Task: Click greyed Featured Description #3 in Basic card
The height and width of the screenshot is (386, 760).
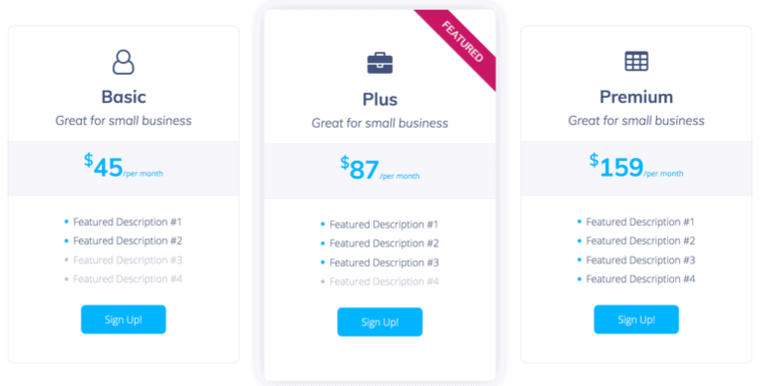Action: click(127, 260)
